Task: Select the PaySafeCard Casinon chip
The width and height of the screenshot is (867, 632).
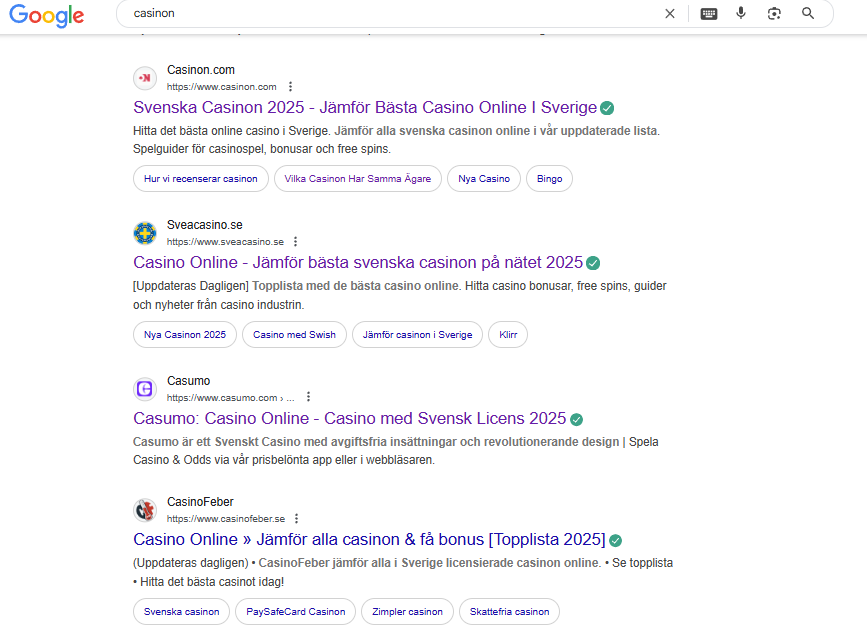Action: (296, 612)
